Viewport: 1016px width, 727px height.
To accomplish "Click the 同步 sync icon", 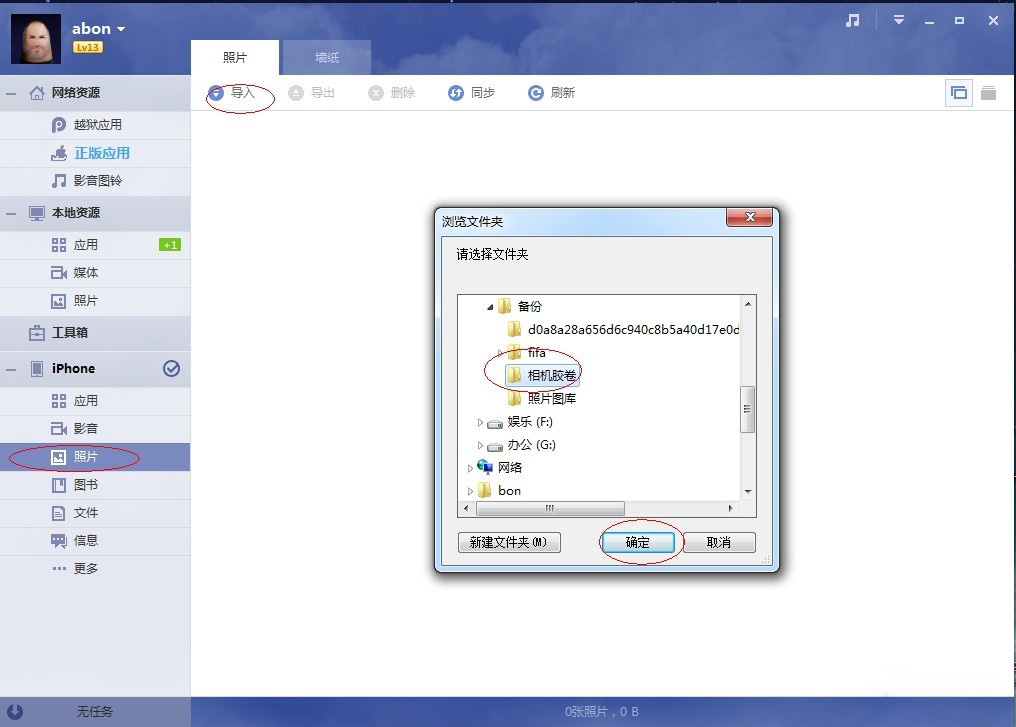I will (456, 93).
